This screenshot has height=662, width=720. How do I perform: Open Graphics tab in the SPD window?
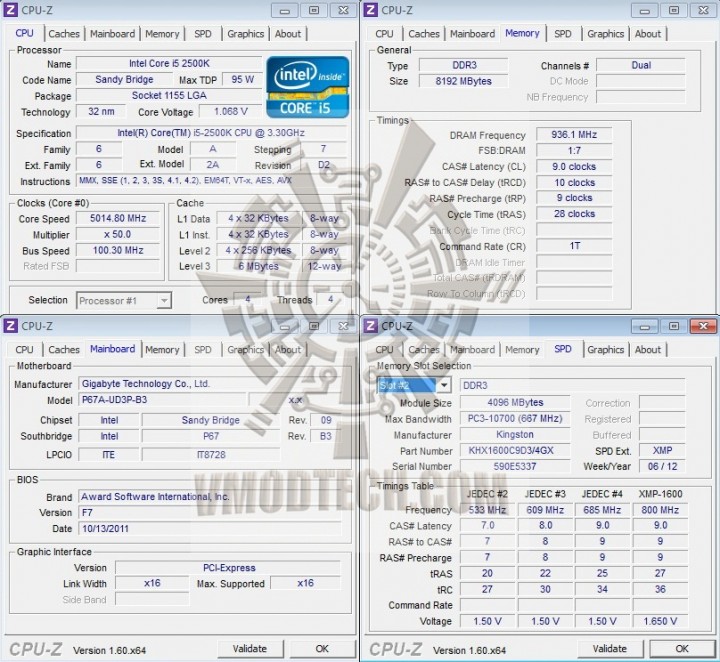tap(606, 350)
